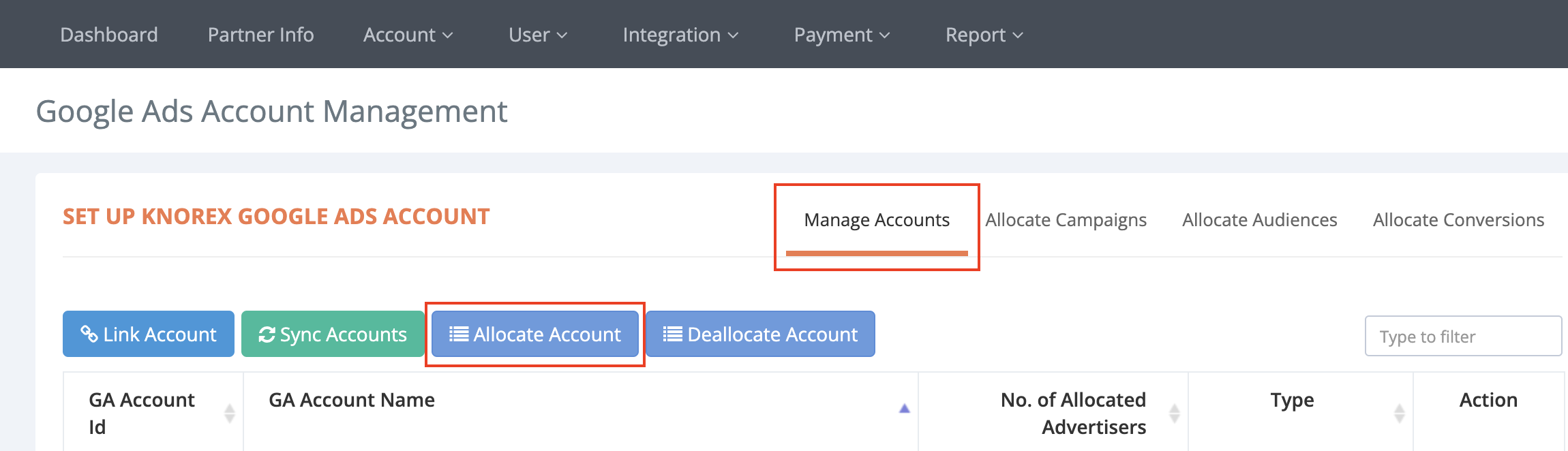Click the Link Account button
The width and height of the screenshot is (1568, 451).
point(149,334)
